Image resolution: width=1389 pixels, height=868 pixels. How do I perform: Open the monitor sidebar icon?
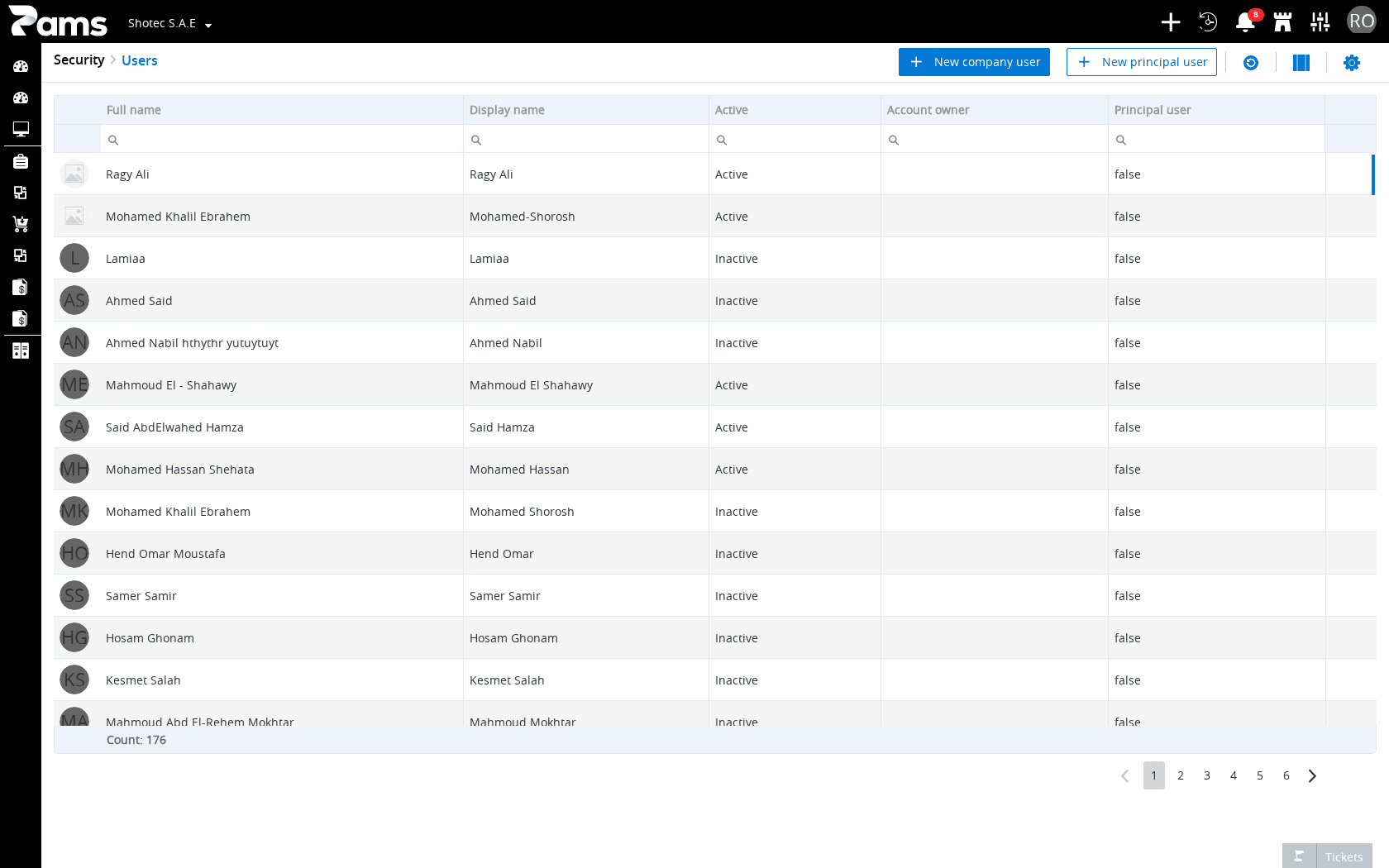(x=21, y=129)
